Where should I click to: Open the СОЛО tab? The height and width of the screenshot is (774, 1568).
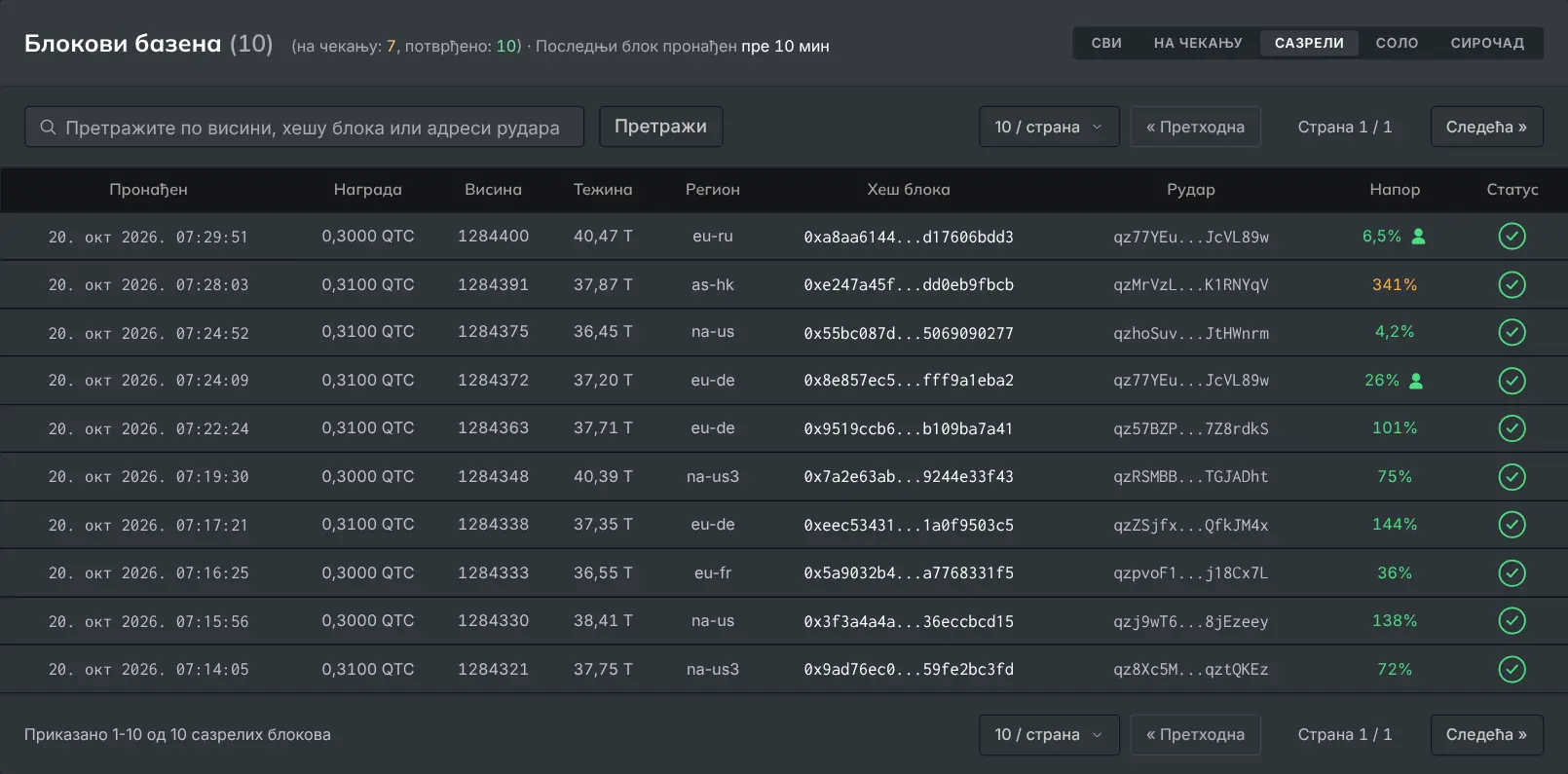[1397, 43]
